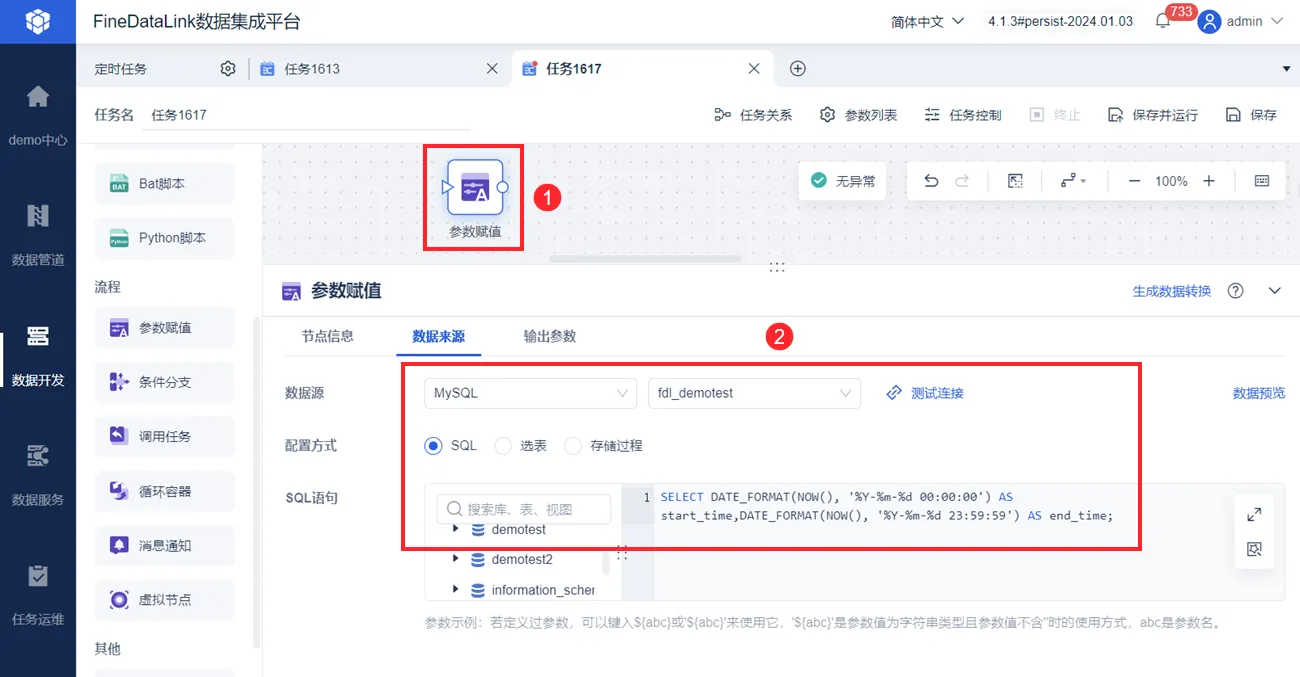This screenshot has height=677, width=1300.
Task: Open the tab list dropdown arrow
Action: pos(1286,69)
